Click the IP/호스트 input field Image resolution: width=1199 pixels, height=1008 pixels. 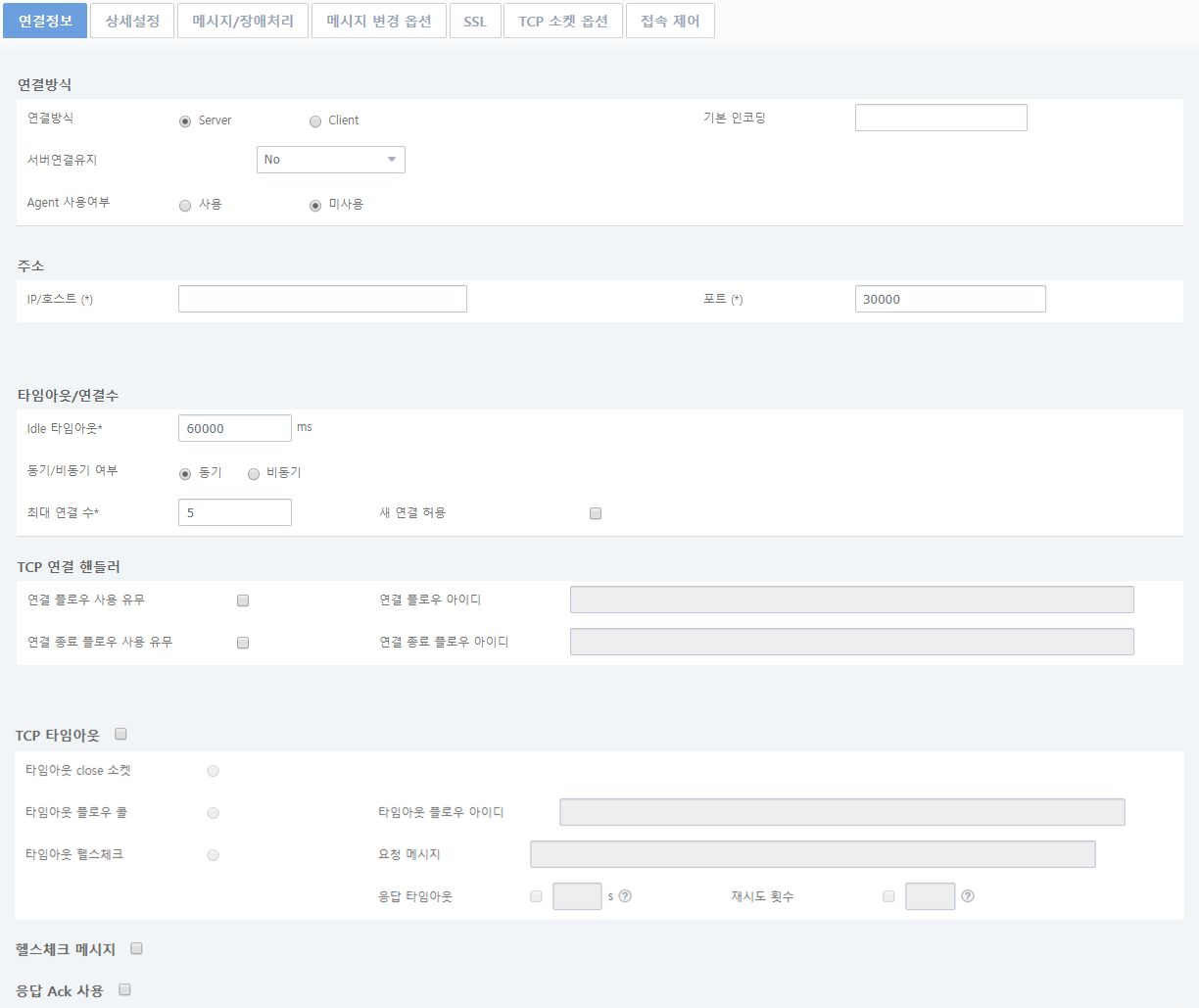coord(322,299)
